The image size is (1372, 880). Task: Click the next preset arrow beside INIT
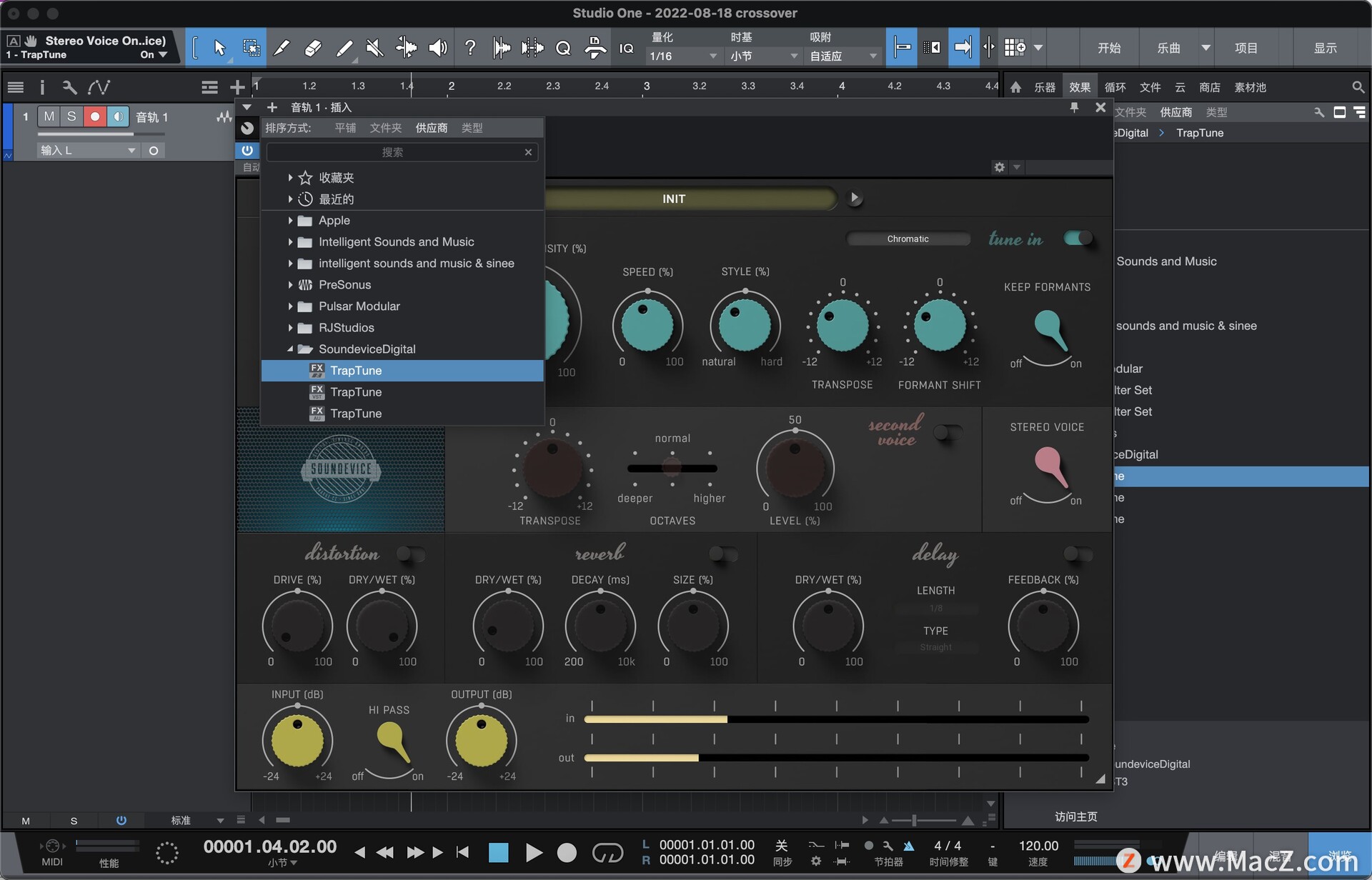(x=854, y=198)
